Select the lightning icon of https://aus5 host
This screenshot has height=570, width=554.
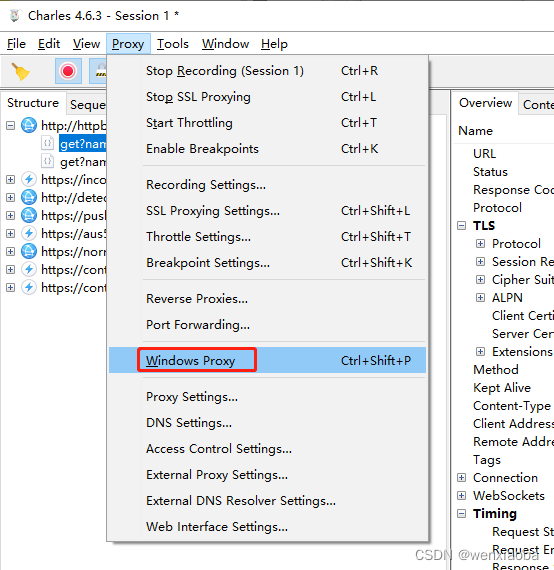click(29, 233)
